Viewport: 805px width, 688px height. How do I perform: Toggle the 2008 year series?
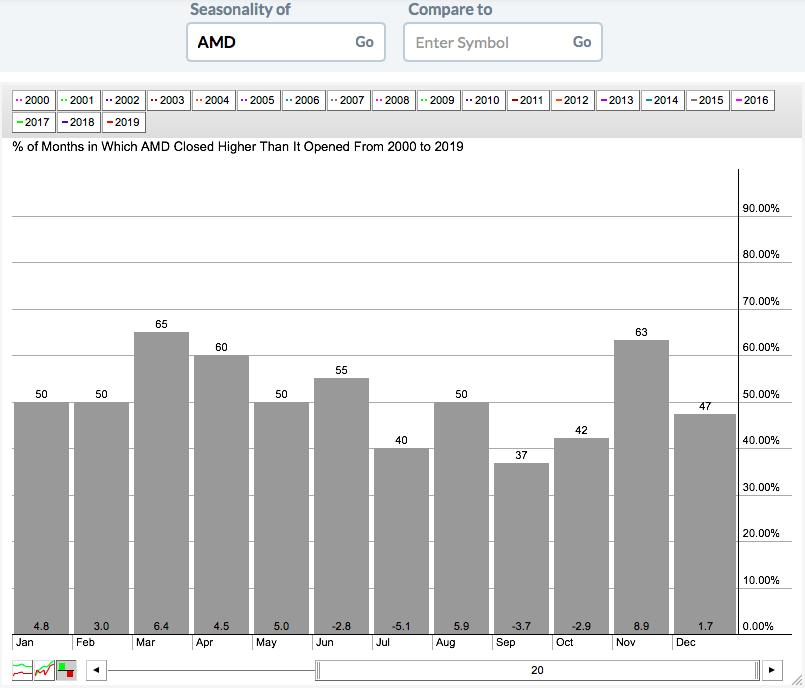tap(393, 100)
